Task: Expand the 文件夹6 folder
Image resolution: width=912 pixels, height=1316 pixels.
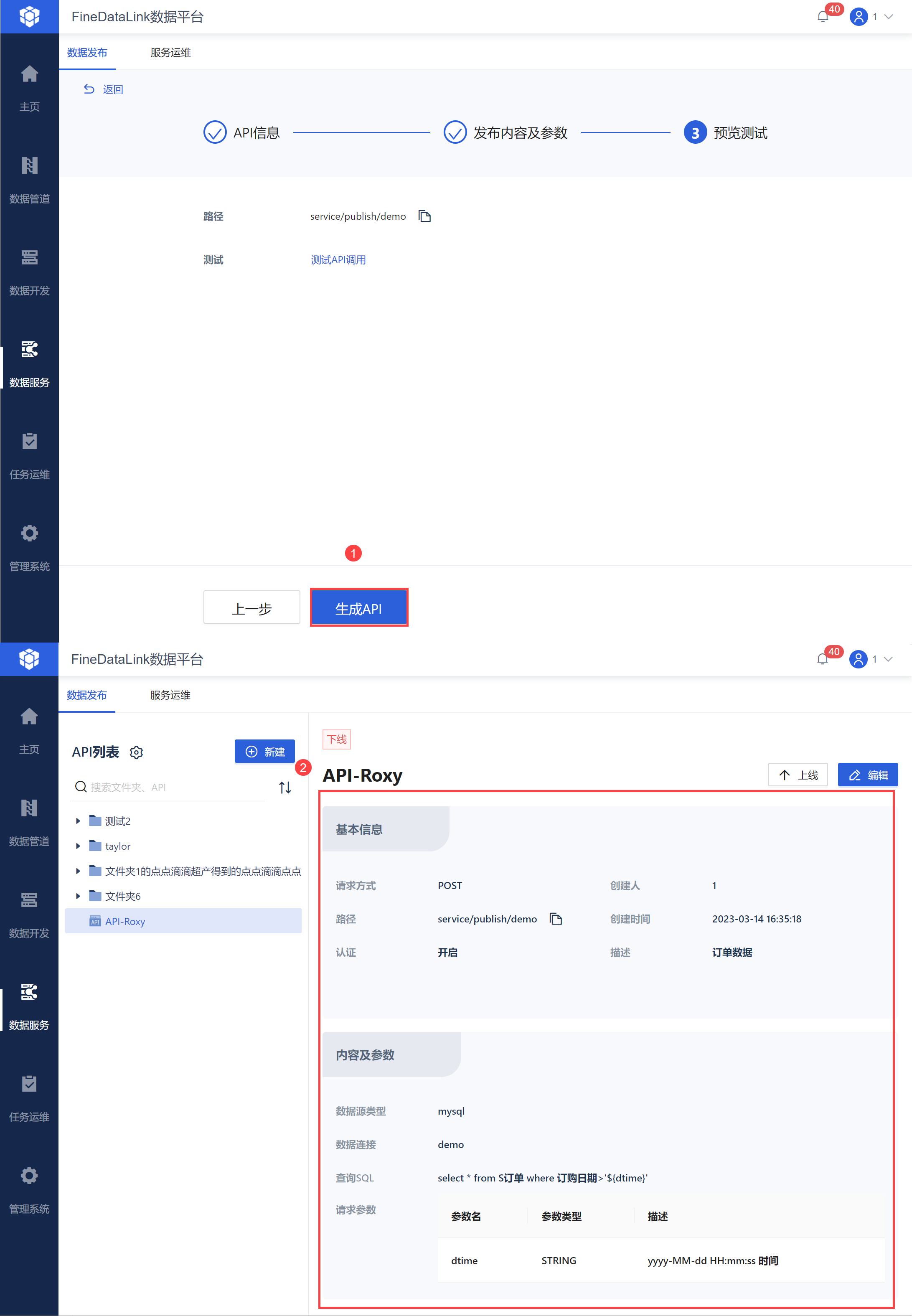Action: tap(78, 896)
